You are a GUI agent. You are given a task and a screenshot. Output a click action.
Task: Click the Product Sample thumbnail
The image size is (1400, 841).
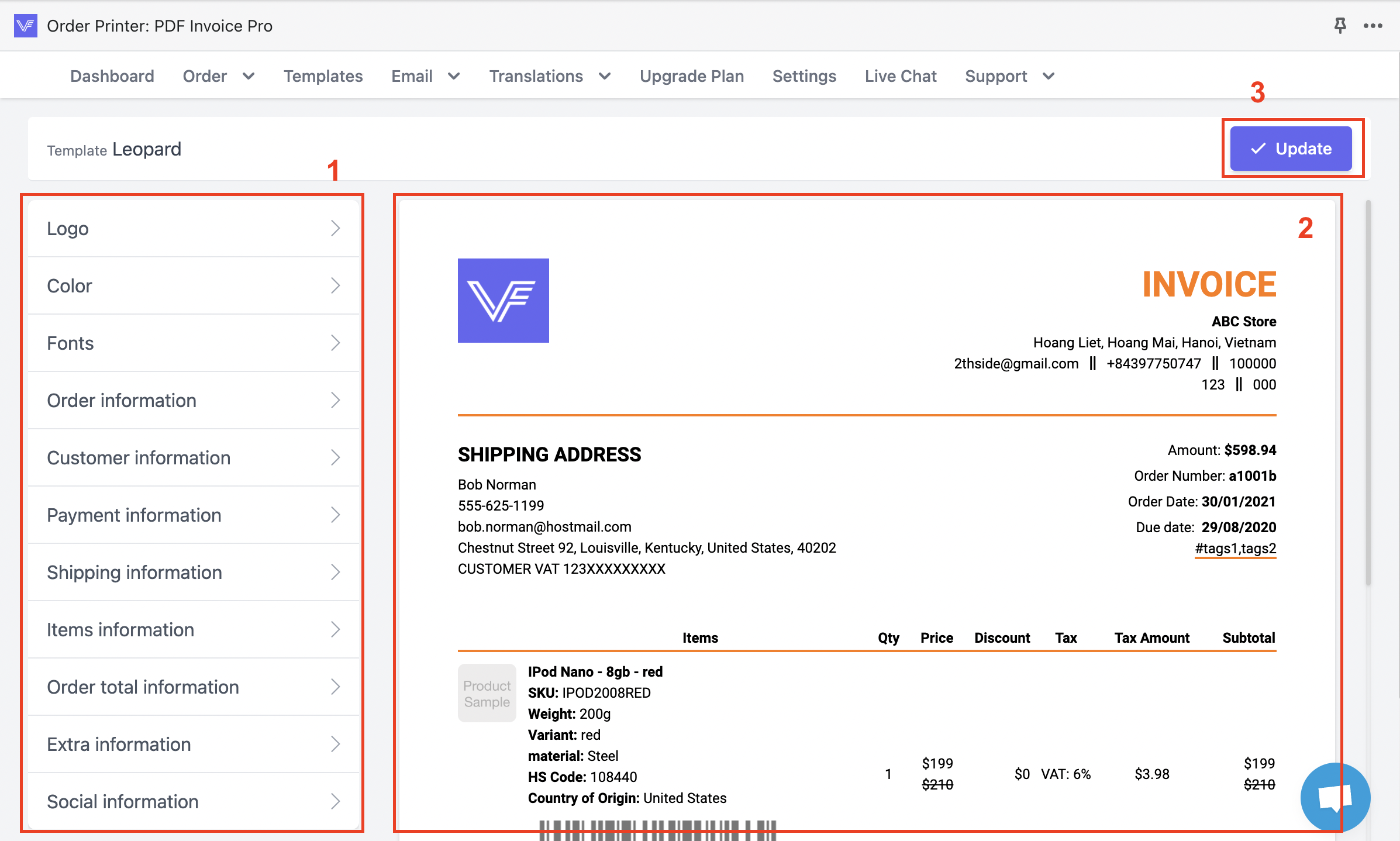487,693
